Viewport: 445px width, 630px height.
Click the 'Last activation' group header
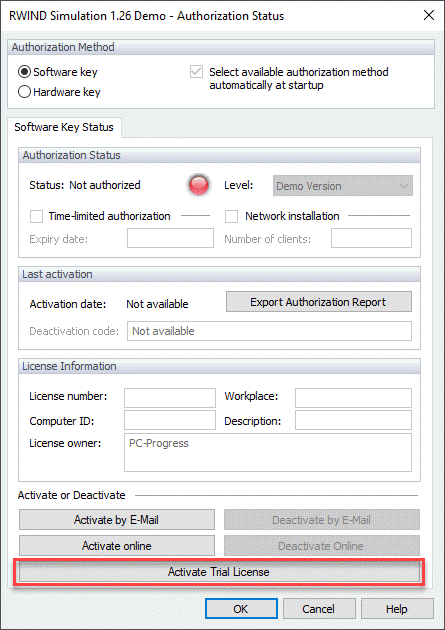pyautogui.click(x=219, y=274)
